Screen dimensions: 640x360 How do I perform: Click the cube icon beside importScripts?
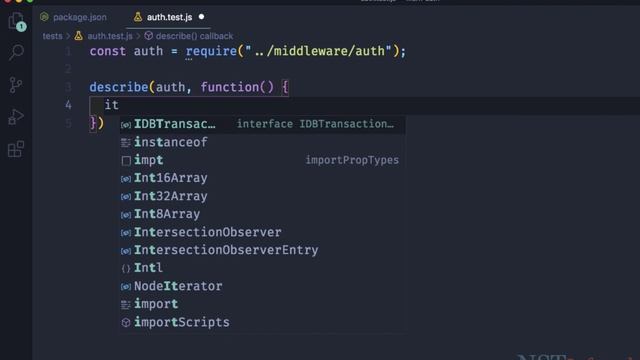[126, 322]
